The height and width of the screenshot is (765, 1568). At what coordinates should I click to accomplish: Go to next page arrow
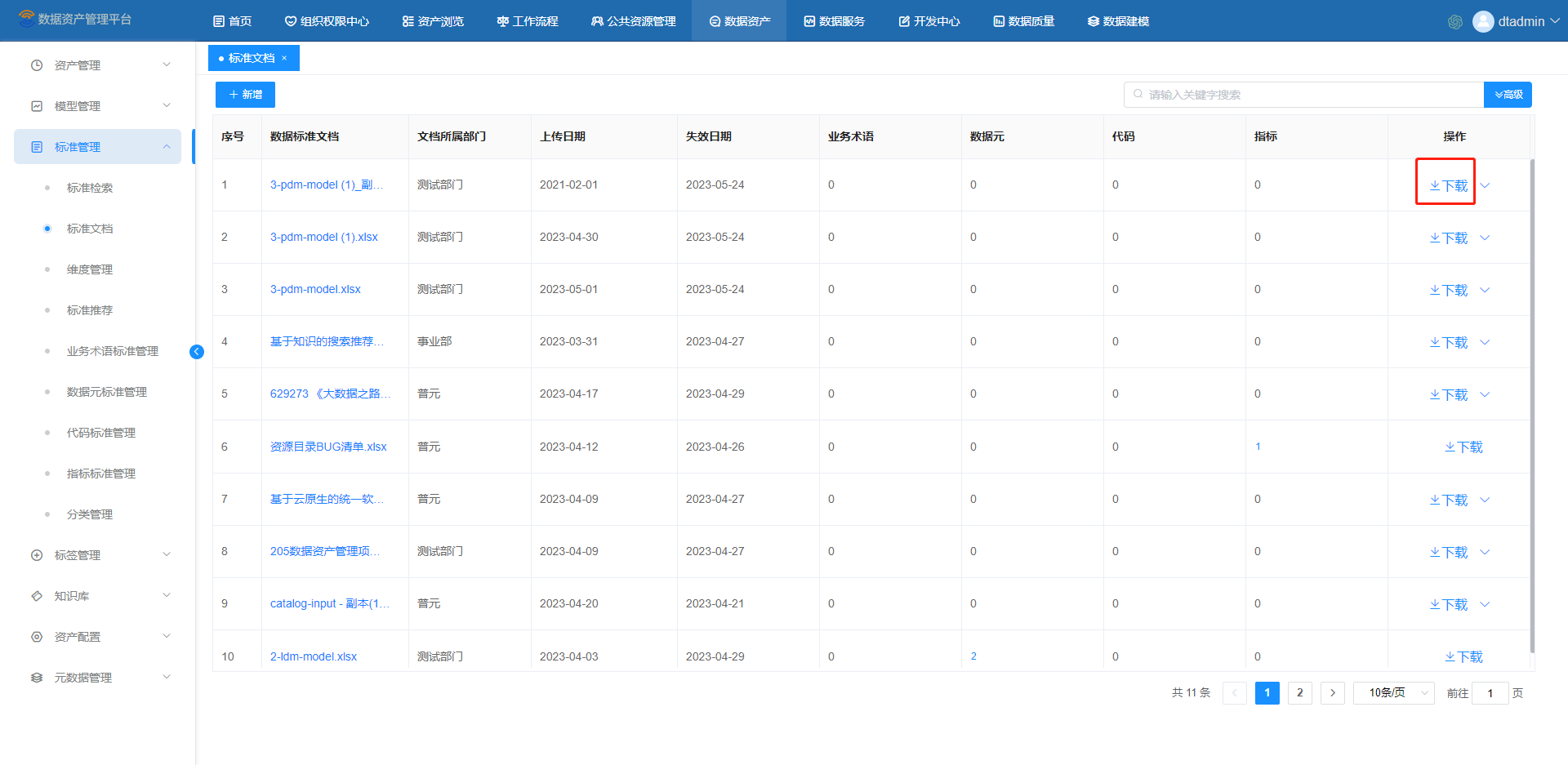(x=1332, y=693)
